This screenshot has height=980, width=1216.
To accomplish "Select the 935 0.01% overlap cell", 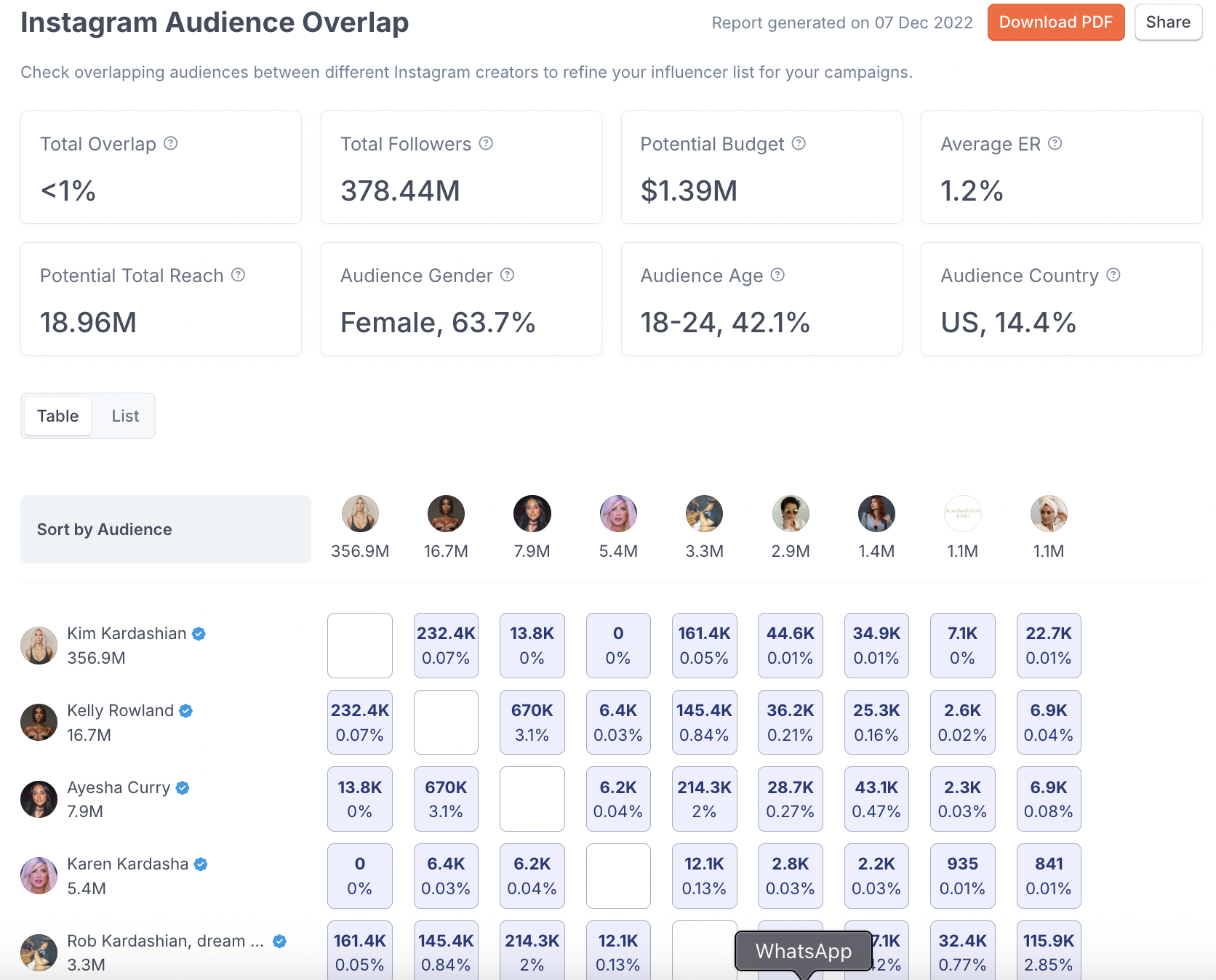I will click(x=963, y=876).
